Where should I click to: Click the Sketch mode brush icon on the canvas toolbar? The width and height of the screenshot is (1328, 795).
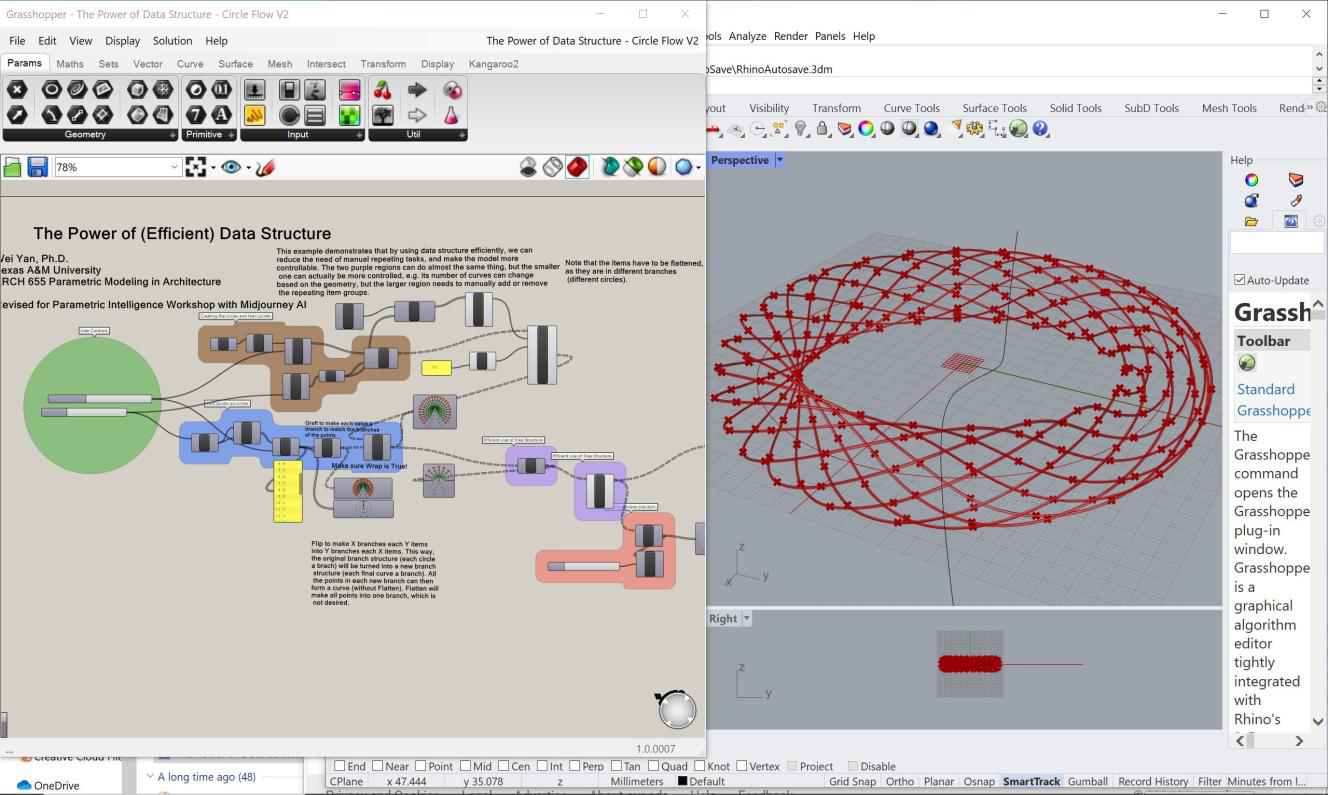pos(265,167)
